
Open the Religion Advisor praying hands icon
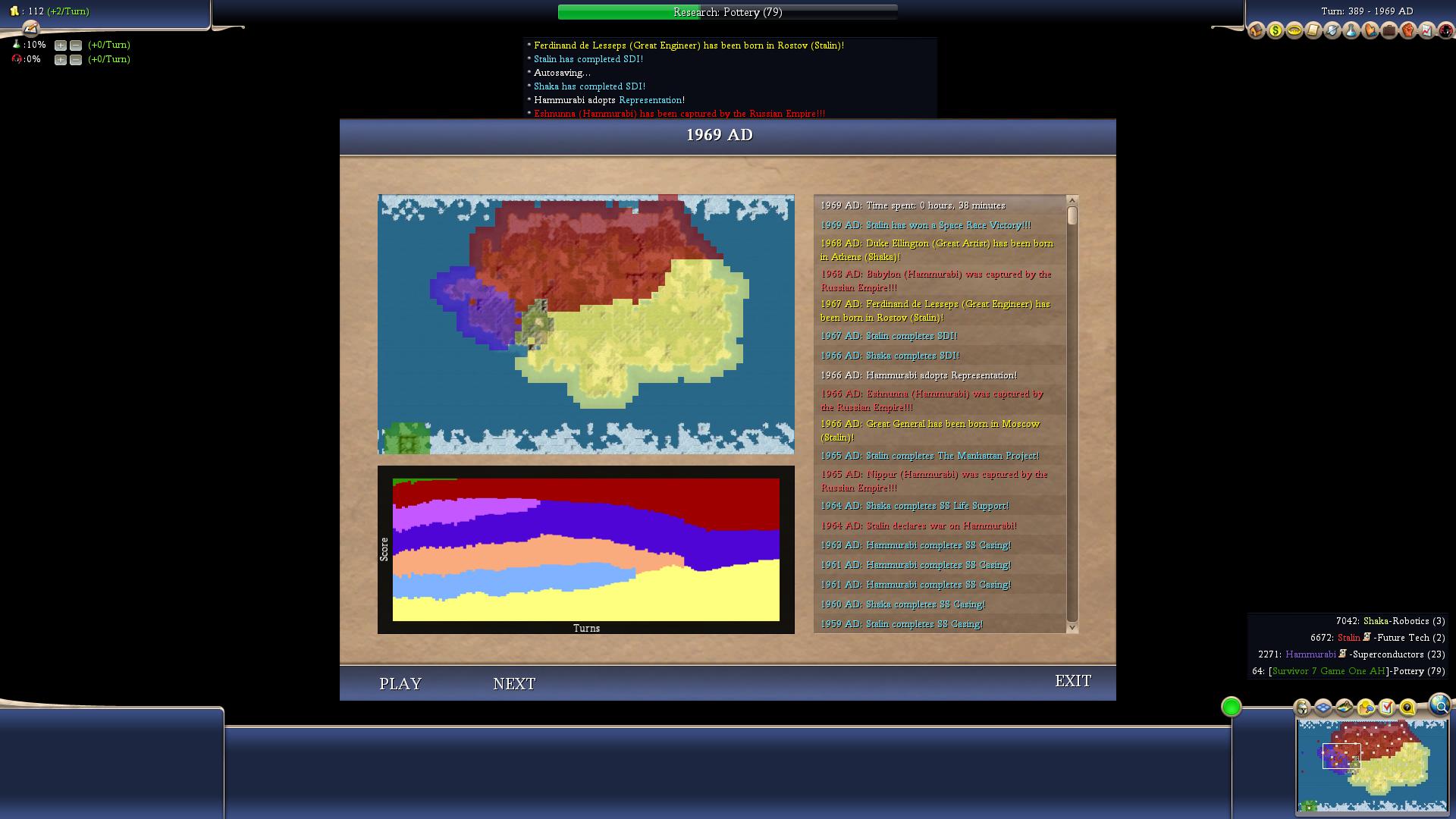tap(1370, 30)
